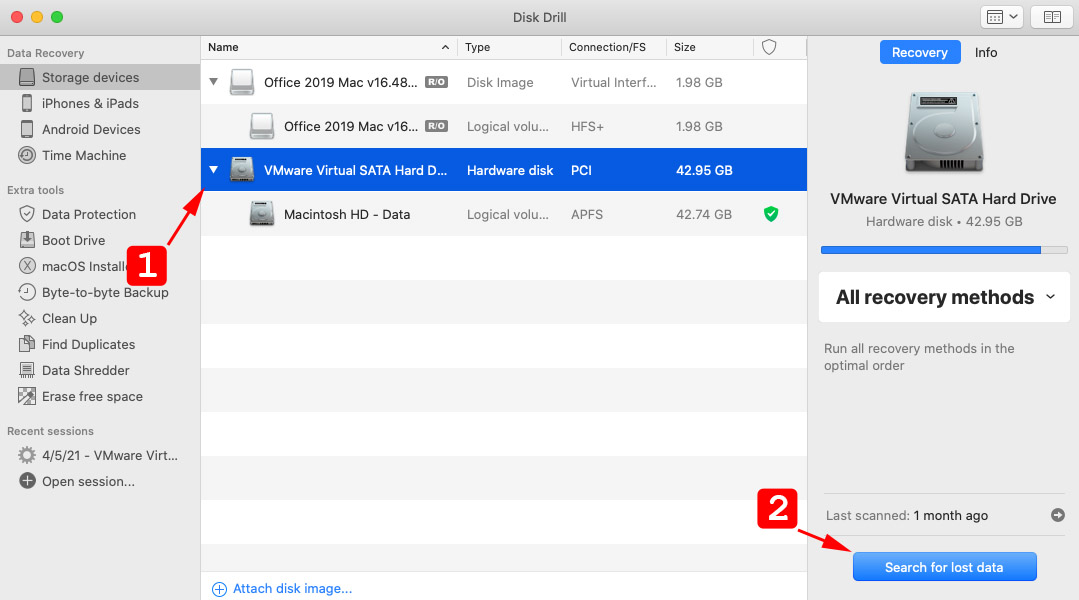Open Android Devices section
The height and width of the screenshot is (600, 1079).
(91, 129)
